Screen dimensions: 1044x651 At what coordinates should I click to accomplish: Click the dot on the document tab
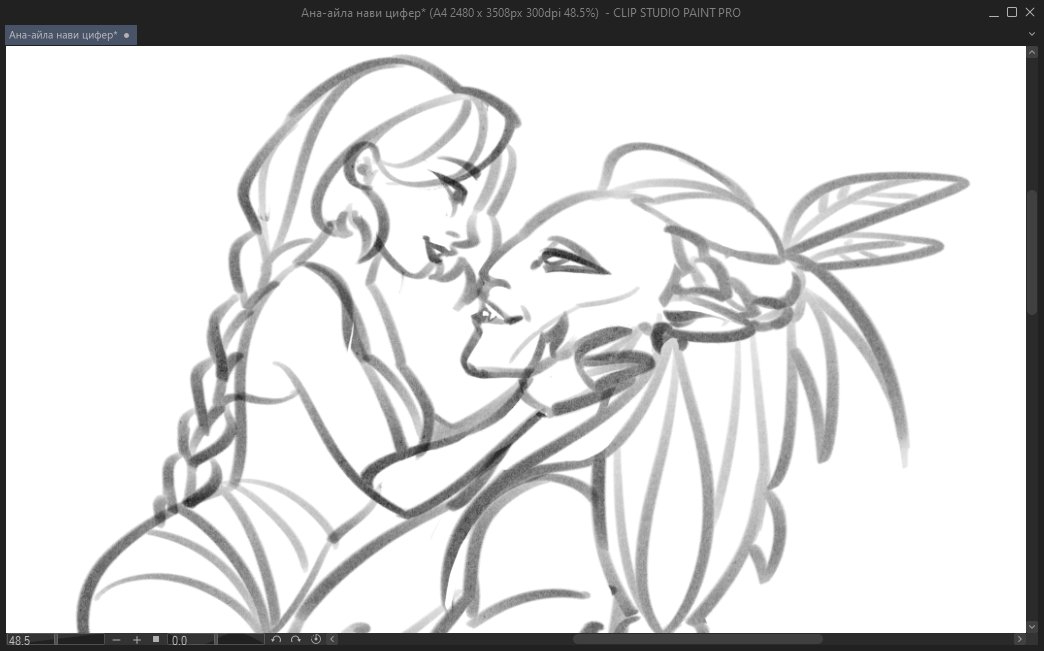pyautogui.click(x=127, y=35)
